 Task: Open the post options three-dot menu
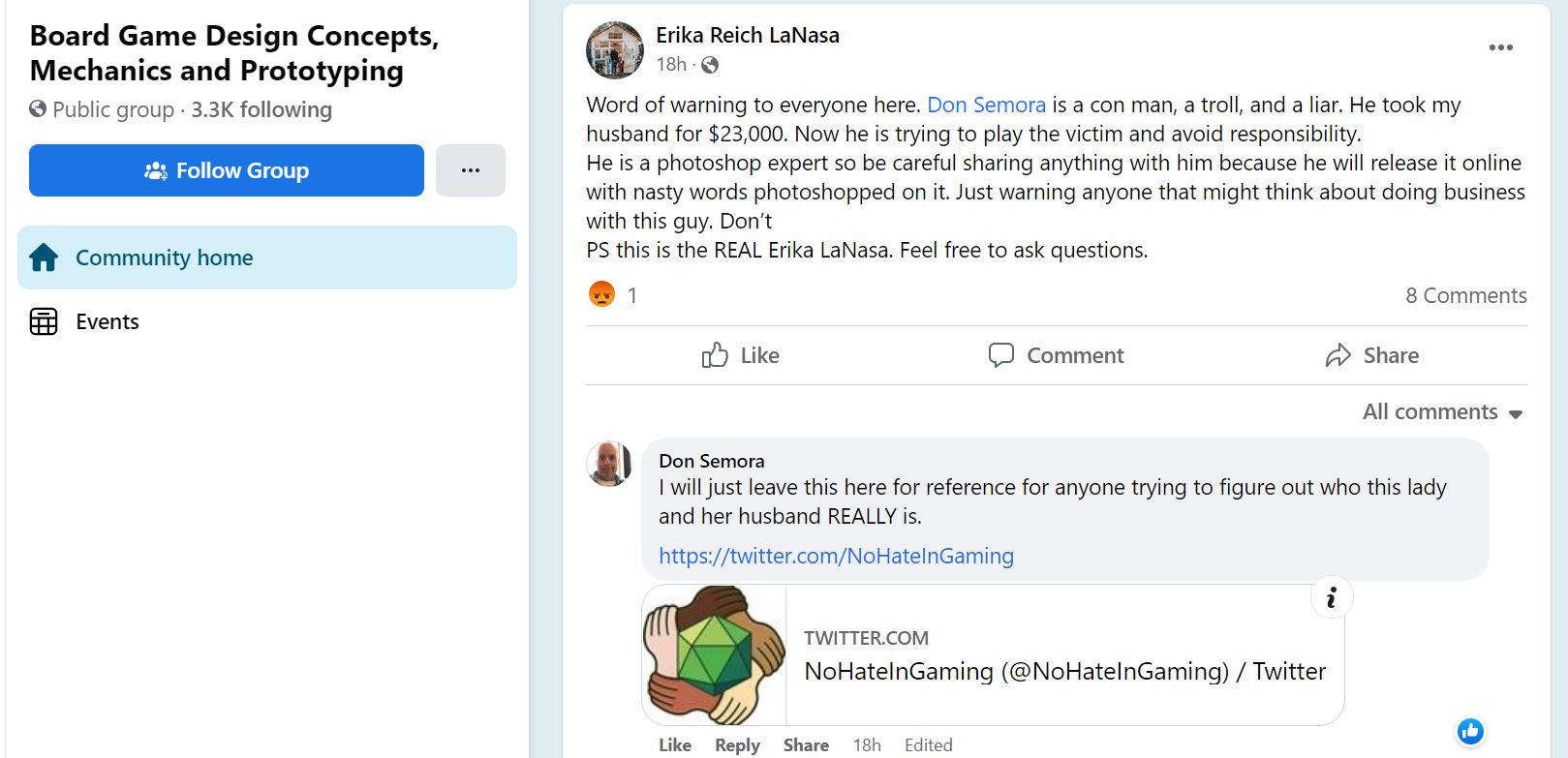(1500, 47)
